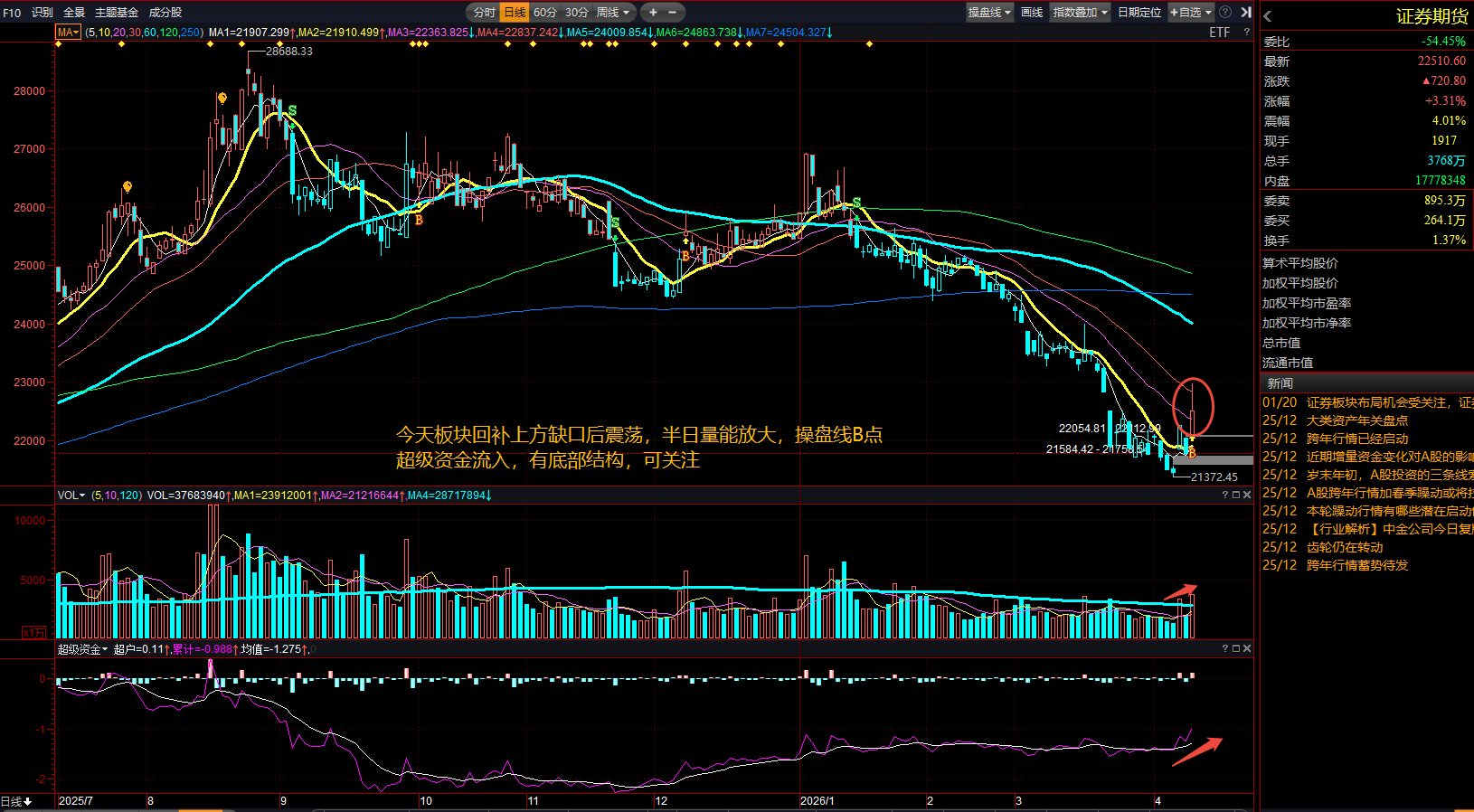Switch chart to 分时 timeframe
1474x812 pixels.
click(485, 13)
